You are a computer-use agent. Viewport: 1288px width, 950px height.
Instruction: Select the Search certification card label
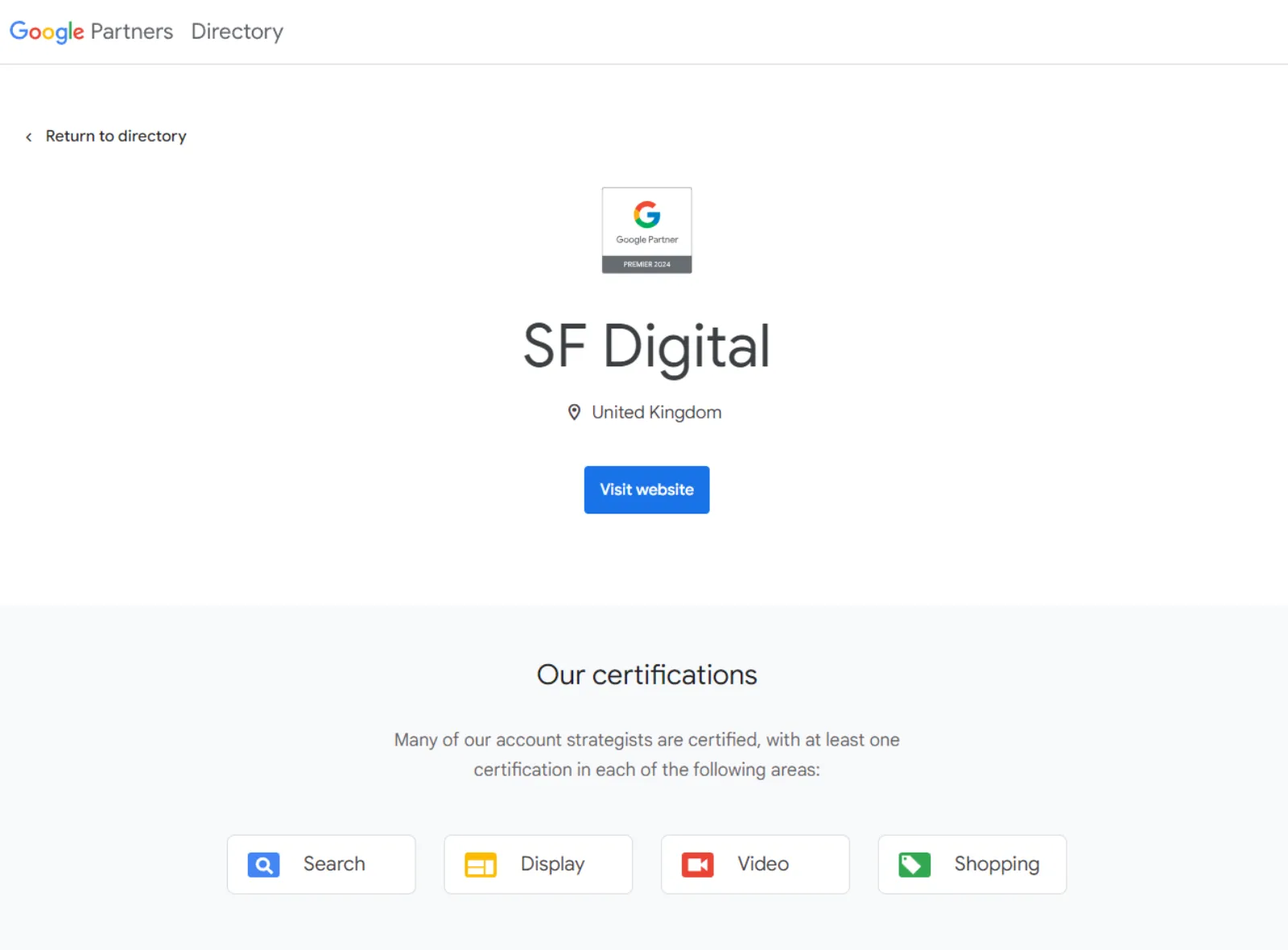click(x=334, y=864)
